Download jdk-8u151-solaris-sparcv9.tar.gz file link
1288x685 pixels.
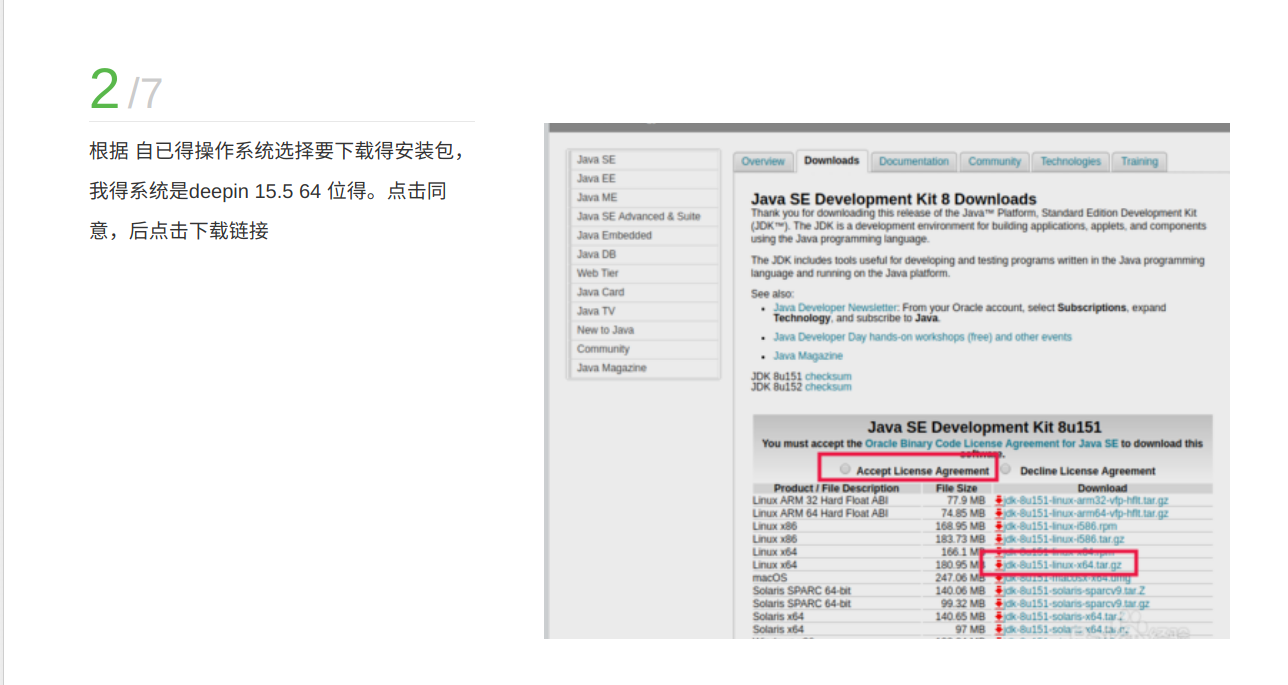click(1076, 605)
